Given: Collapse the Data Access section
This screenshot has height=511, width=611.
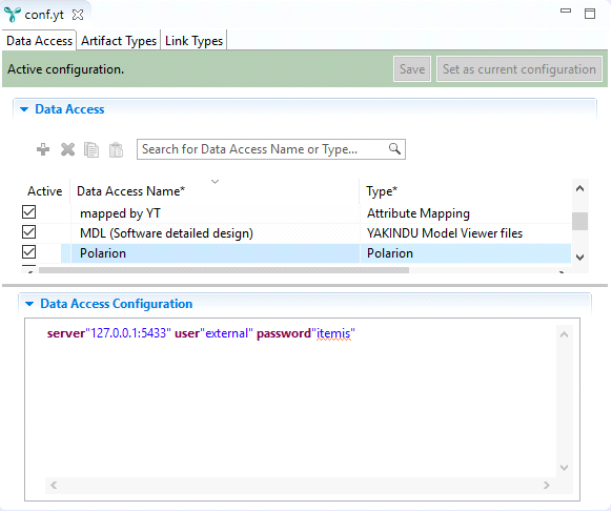Looking at the screenshot, I should (24, 110).
